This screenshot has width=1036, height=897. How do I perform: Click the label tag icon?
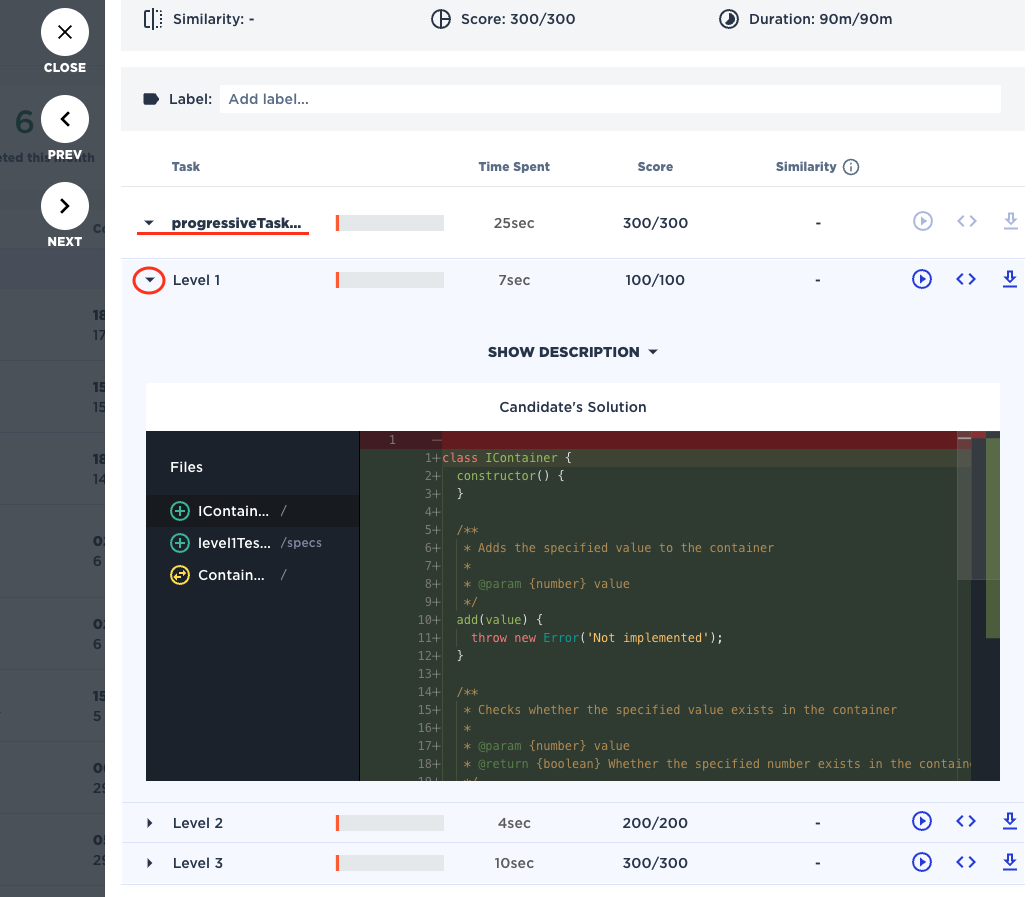151,99
